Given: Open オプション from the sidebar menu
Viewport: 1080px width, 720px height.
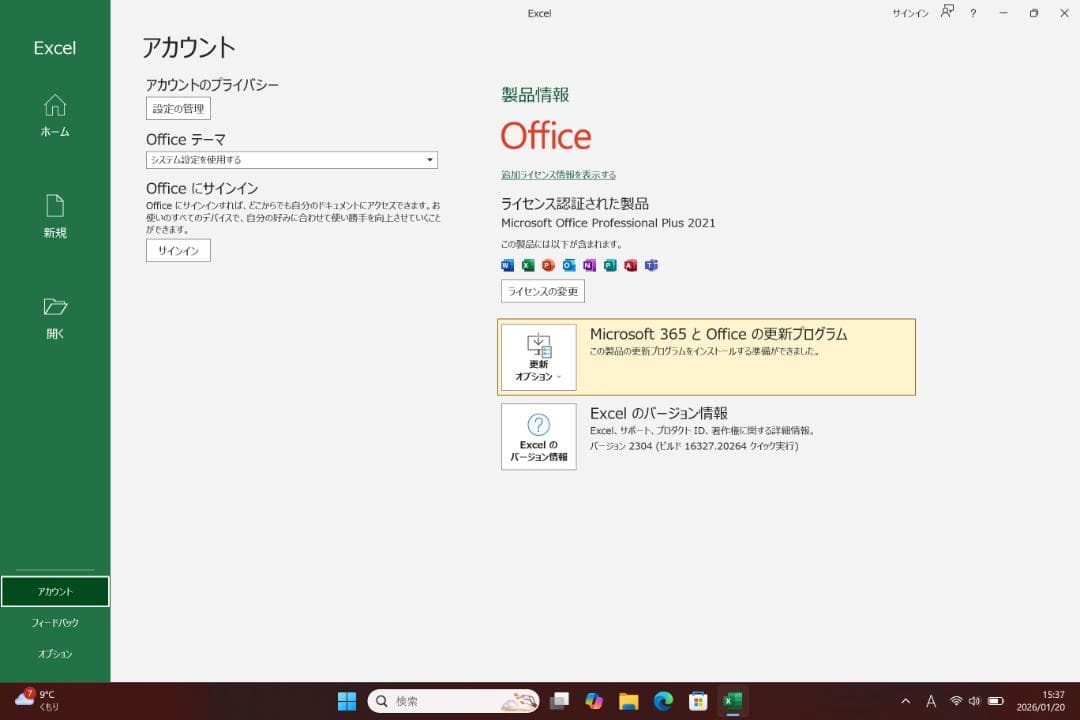Looking at the screenshot, I should coord(54,654).
